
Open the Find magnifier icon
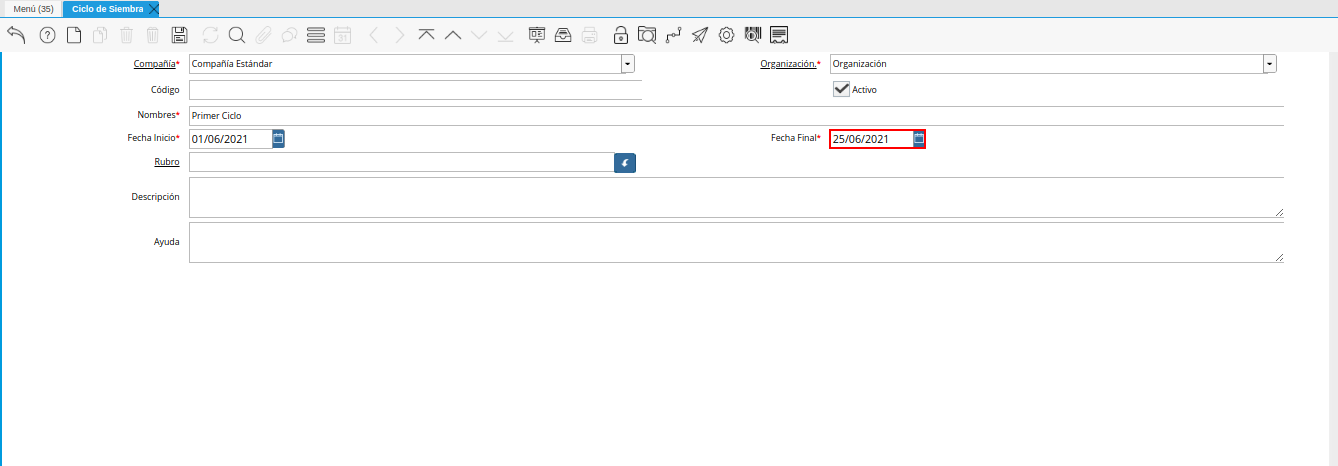pos(237,35)
